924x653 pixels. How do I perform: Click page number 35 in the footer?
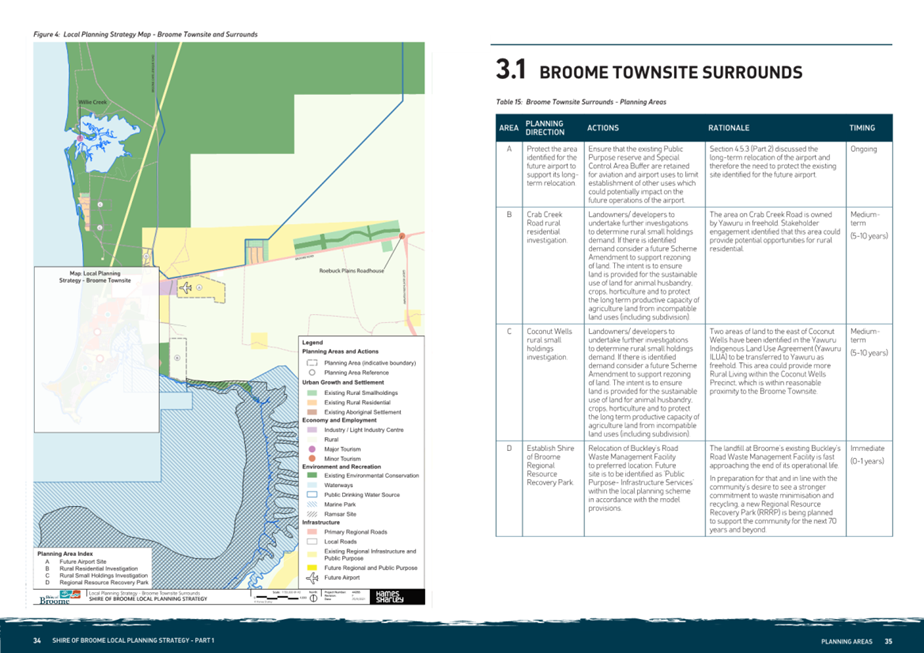[x=888, y=641]
